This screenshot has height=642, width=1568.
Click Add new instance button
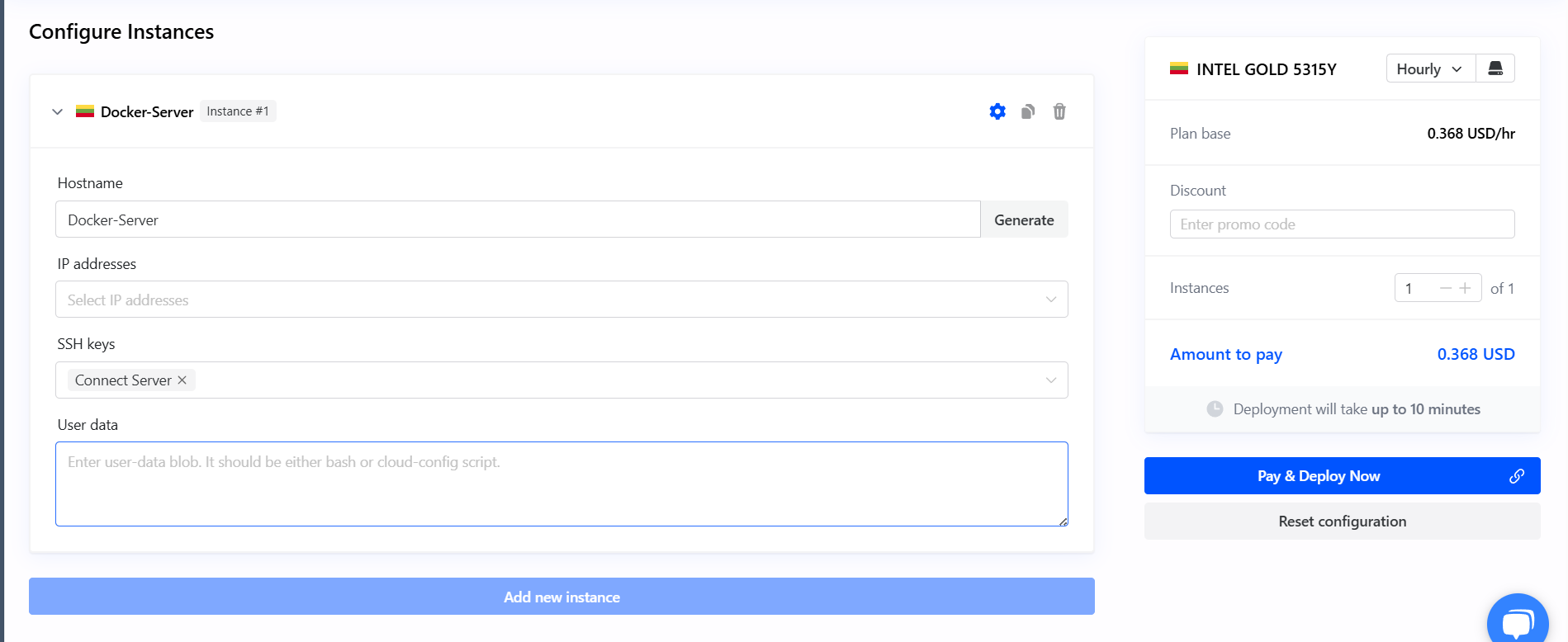point(561,597)
